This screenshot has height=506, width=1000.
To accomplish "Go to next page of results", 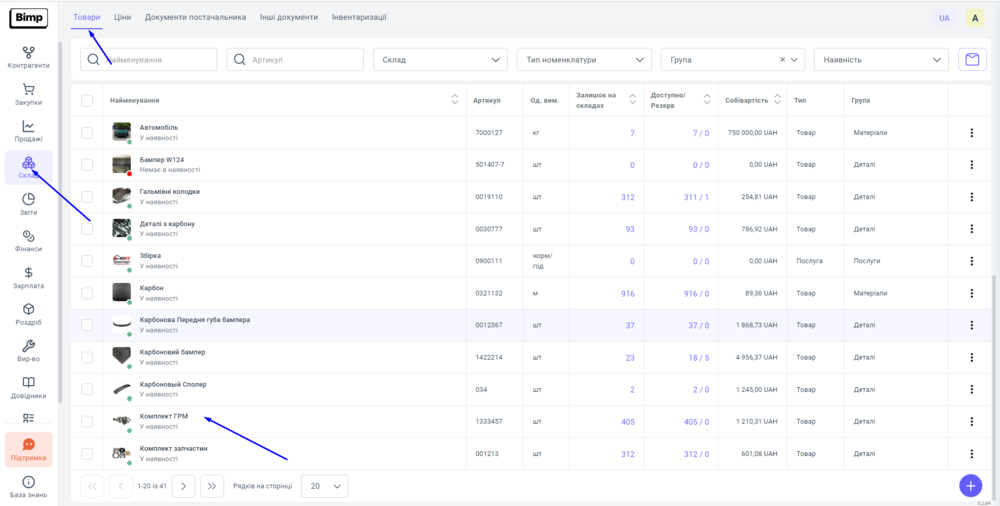I will point(183,486).
